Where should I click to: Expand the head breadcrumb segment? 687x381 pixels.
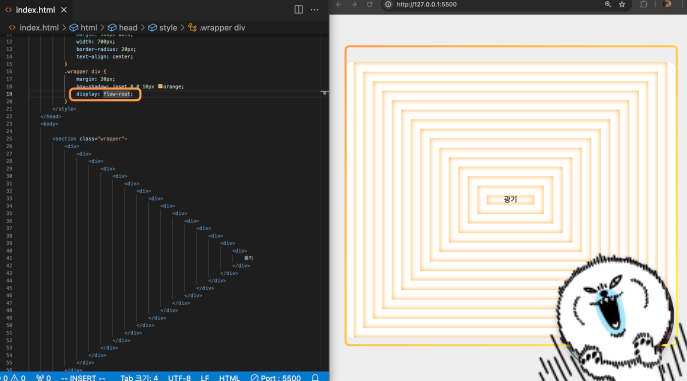123,28
